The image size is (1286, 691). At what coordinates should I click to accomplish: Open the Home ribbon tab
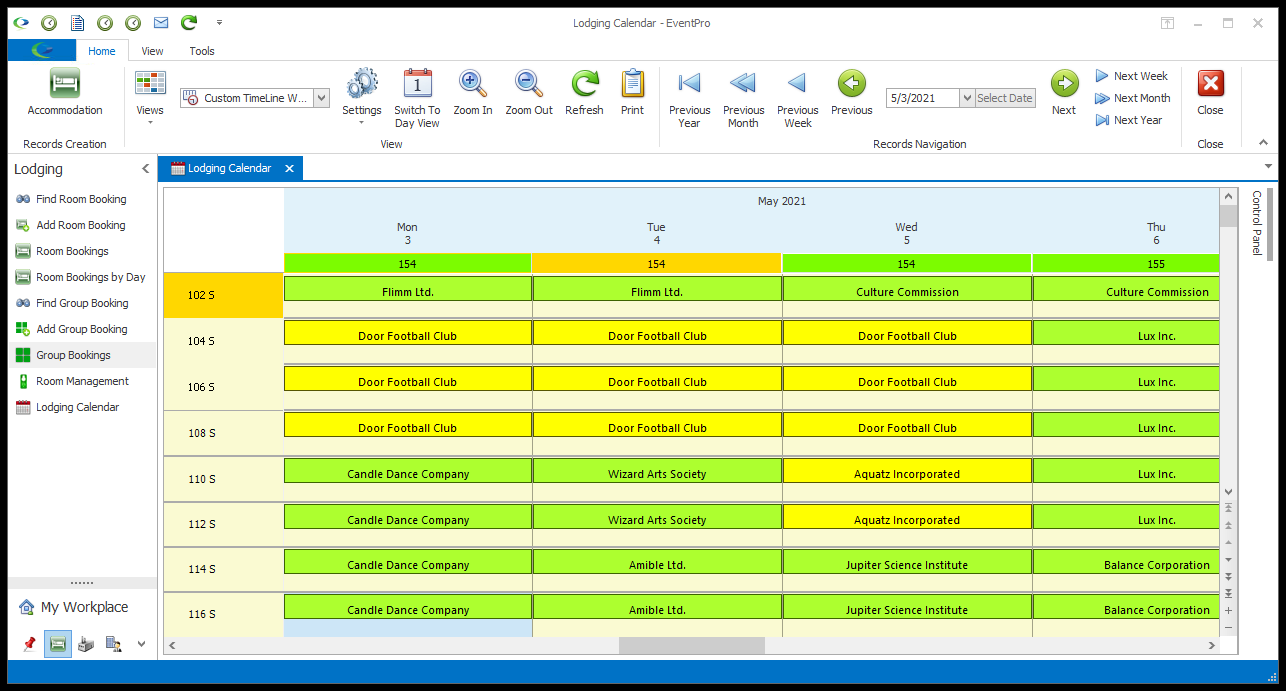102,51
